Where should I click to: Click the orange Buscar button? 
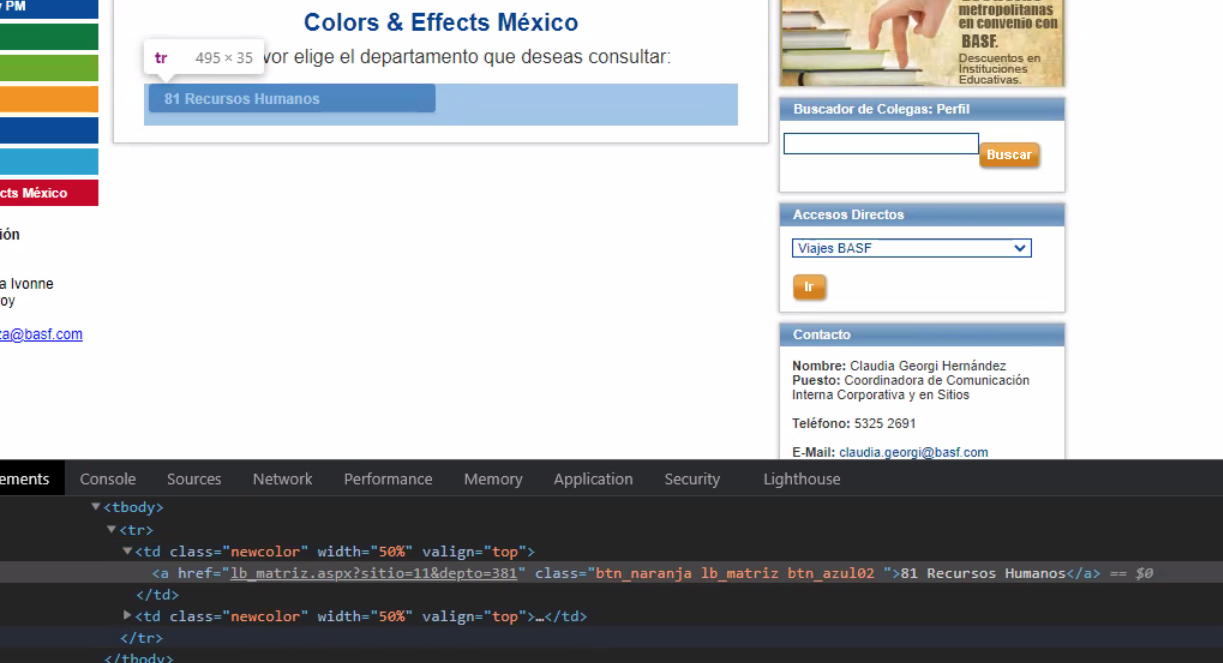click(1009, 155)
